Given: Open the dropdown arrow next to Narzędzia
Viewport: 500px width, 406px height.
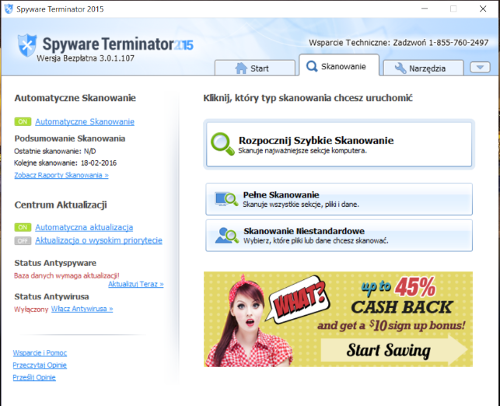Looking at the screenshot, I should tap(480, 67).
